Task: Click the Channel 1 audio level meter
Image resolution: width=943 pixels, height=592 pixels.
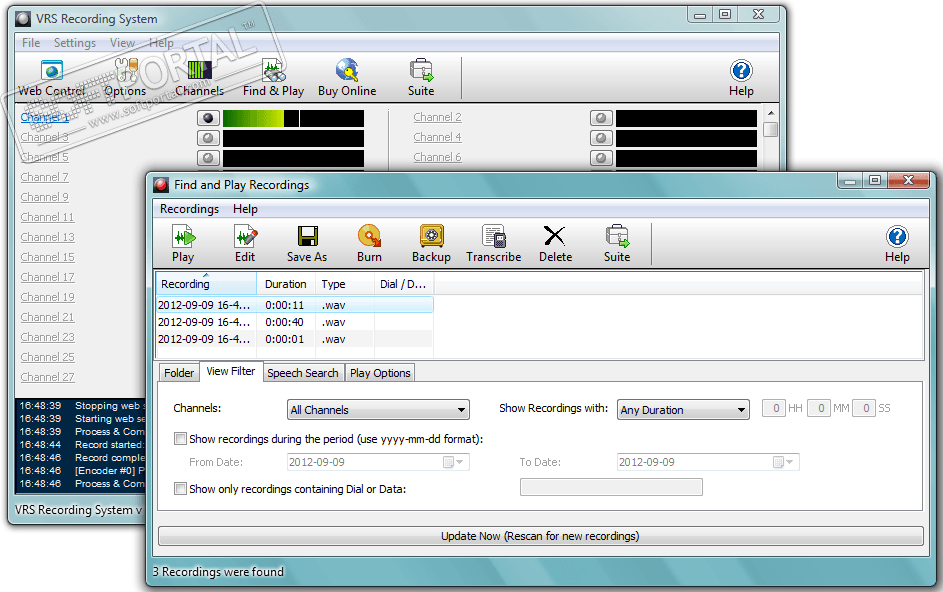Action: click(x=293, y=118)
